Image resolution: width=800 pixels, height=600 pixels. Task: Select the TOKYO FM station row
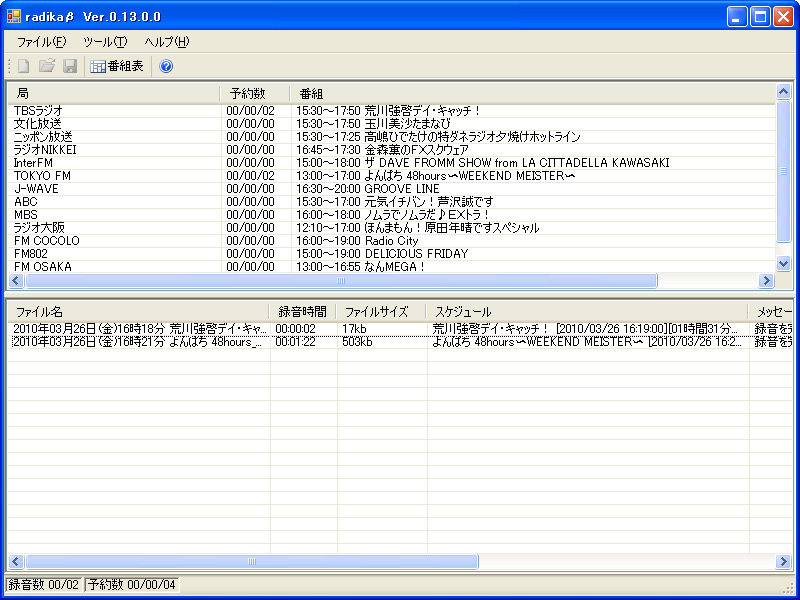click(x=100, y=175)
